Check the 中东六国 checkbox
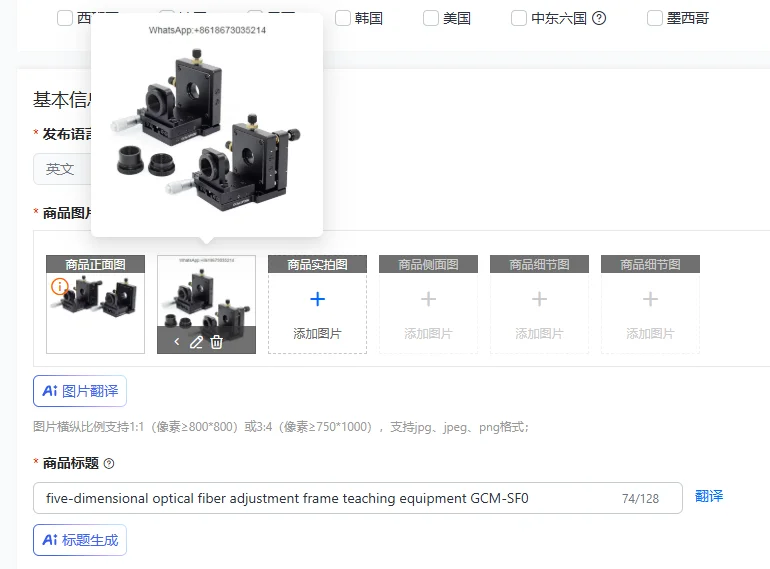 [x=519, y=18]
